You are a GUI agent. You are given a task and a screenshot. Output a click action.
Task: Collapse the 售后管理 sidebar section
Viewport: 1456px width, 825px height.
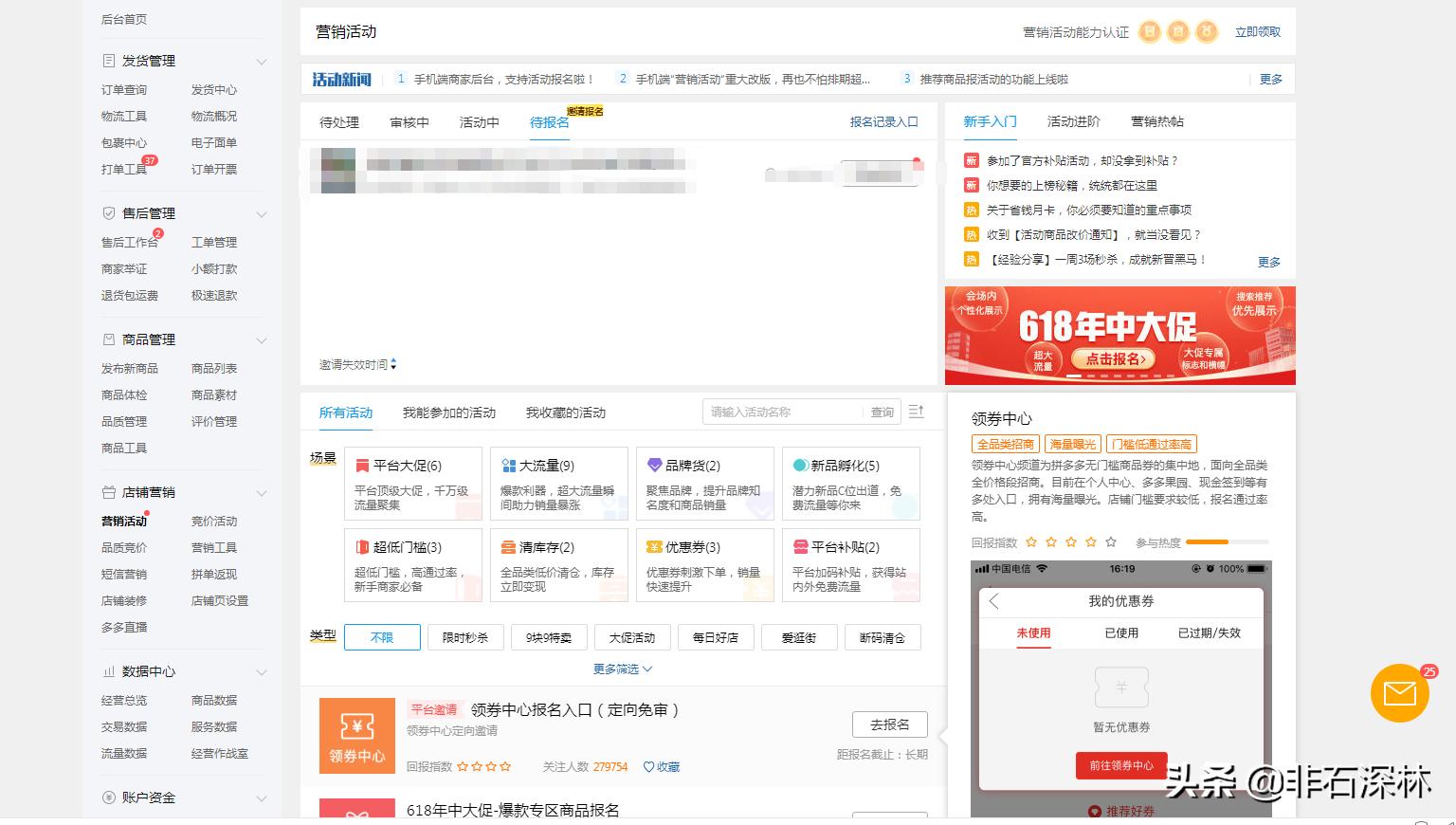click(262, 213)
